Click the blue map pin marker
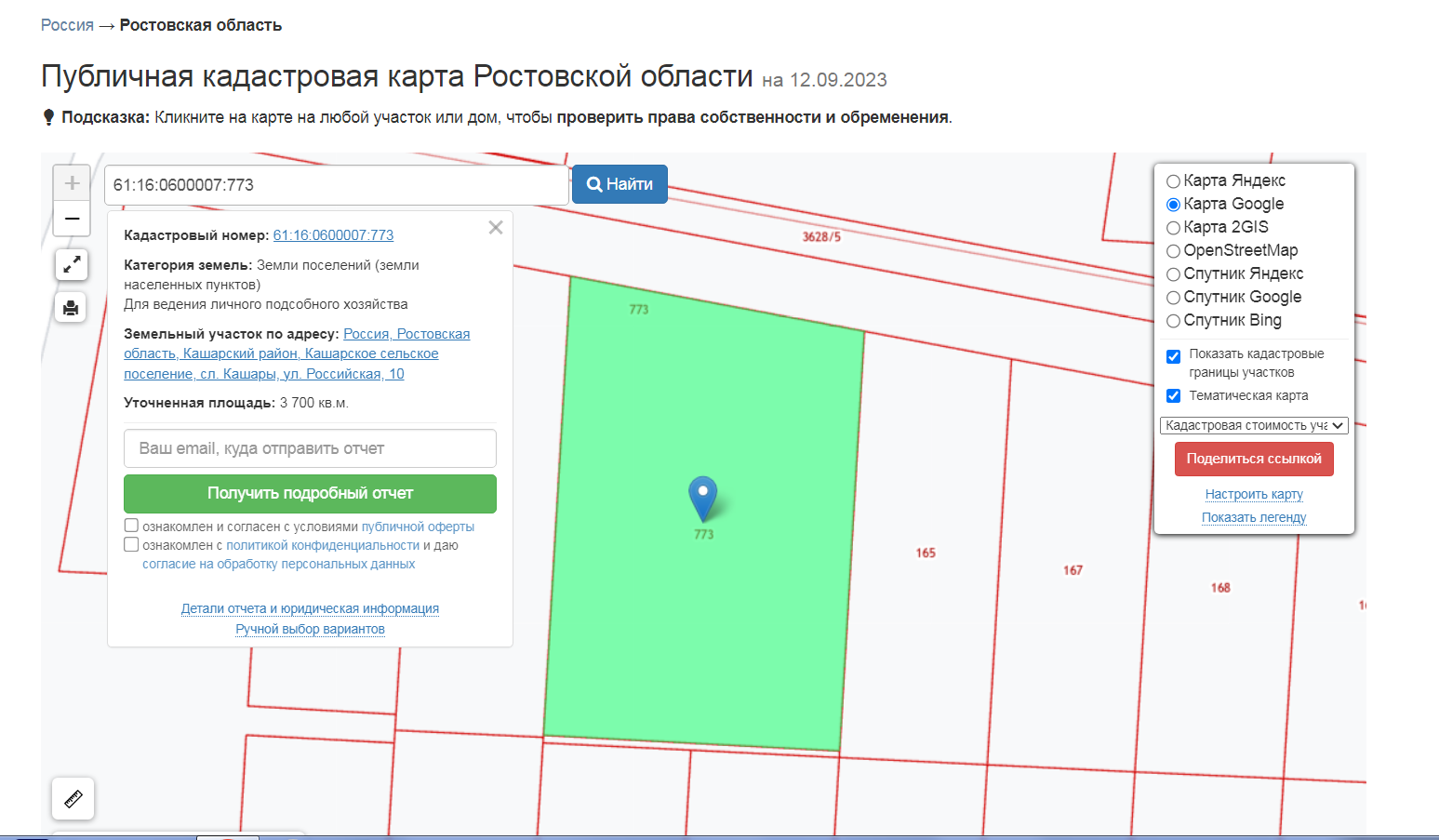The height and width of the screenshot is (840, 1439). click(x=703, y=499)
